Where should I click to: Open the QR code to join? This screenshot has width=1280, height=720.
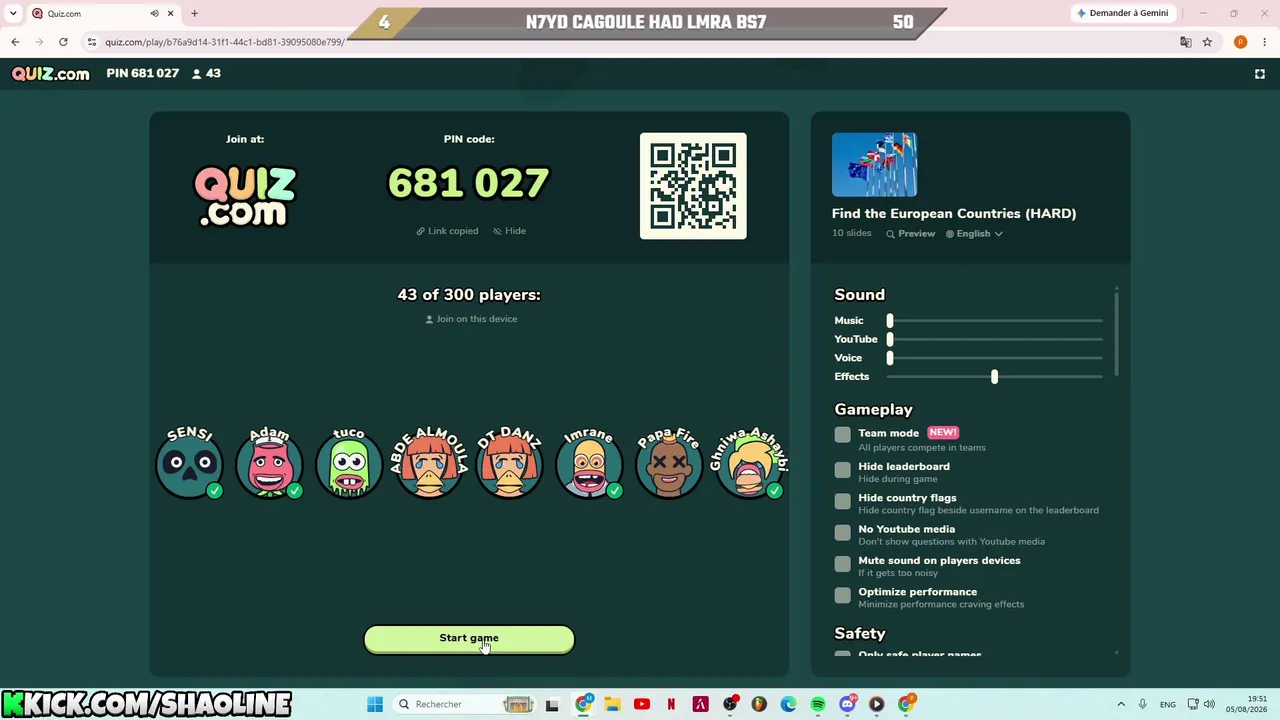point(693,186)
